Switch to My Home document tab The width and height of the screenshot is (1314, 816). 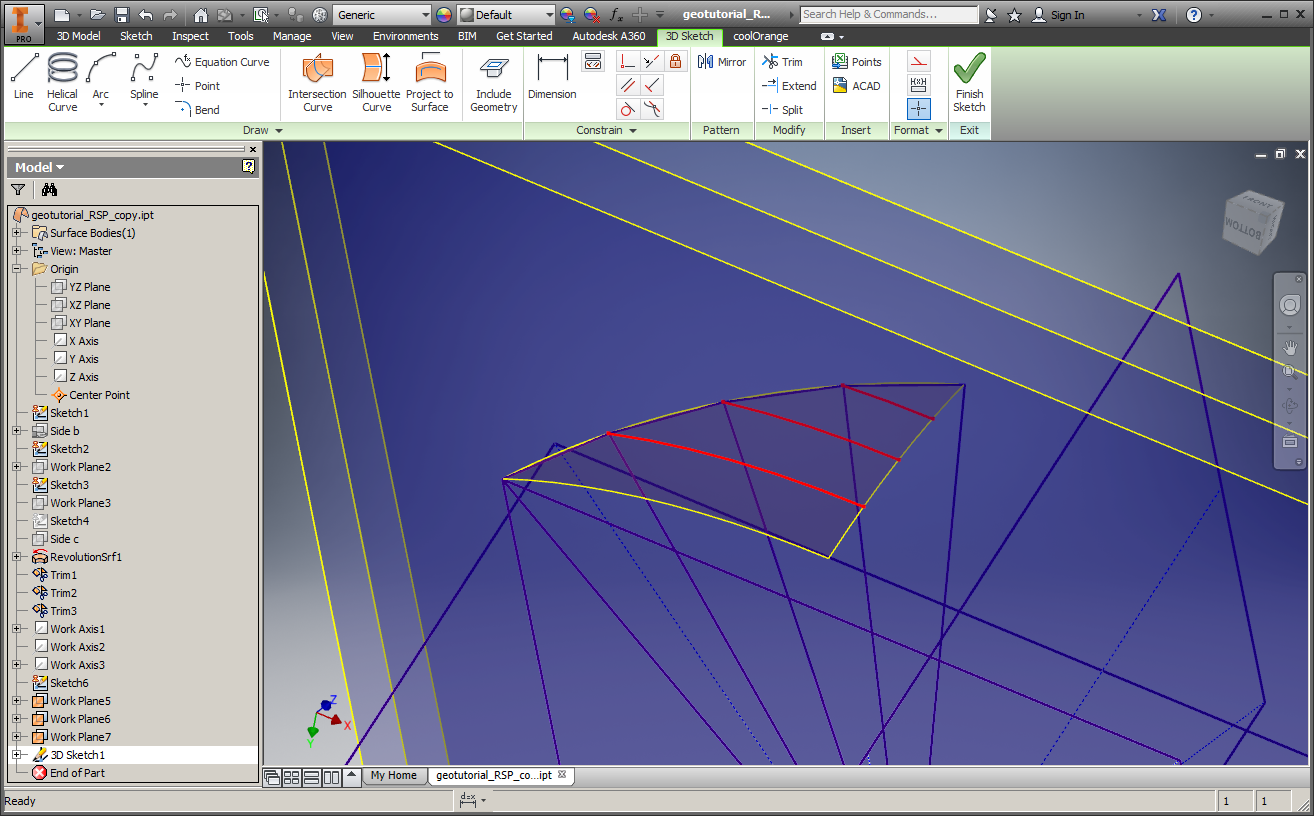[394, 775]
